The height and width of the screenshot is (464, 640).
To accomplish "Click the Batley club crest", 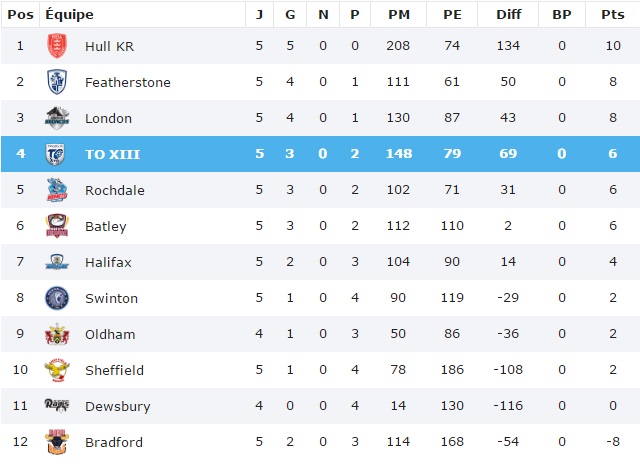I will point(57,226).
